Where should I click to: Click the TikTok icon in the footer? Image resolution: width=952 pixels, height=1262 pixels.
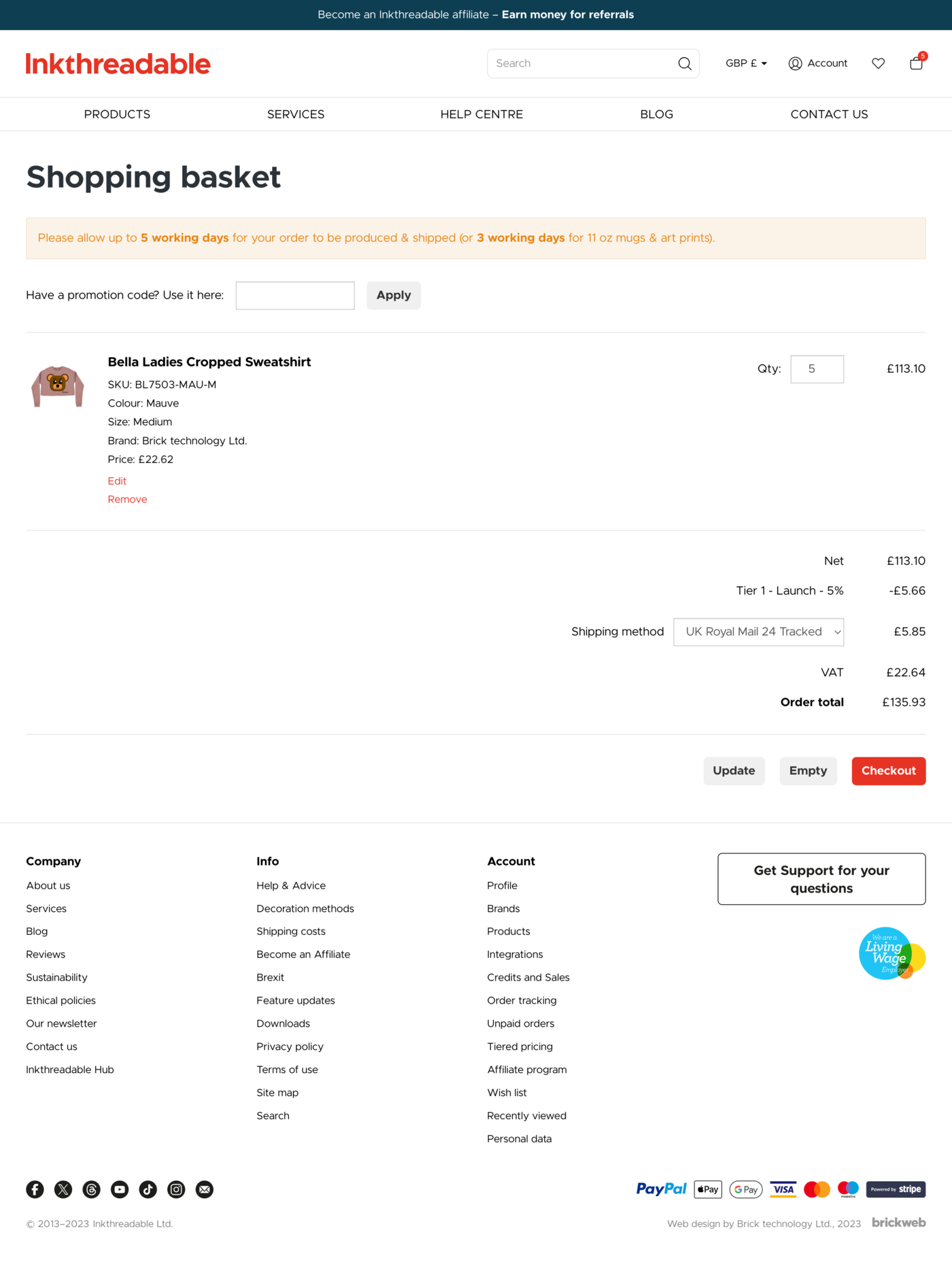coord(148,1189)
